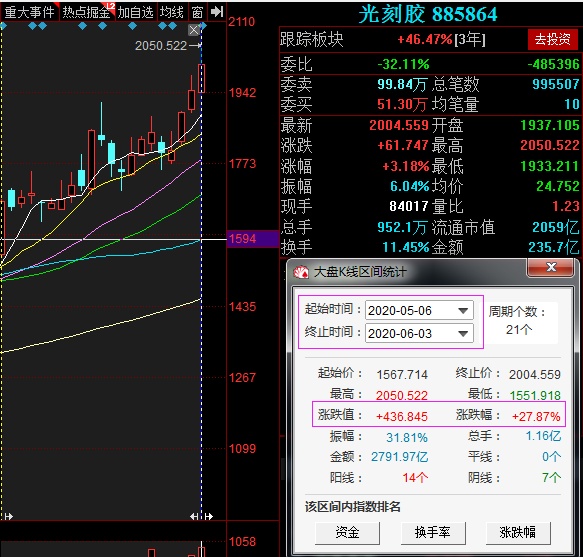Click the first blue diamond event marker
This screenshot has width=583, height=557.
pyautogui.click(x=3, y=26)
